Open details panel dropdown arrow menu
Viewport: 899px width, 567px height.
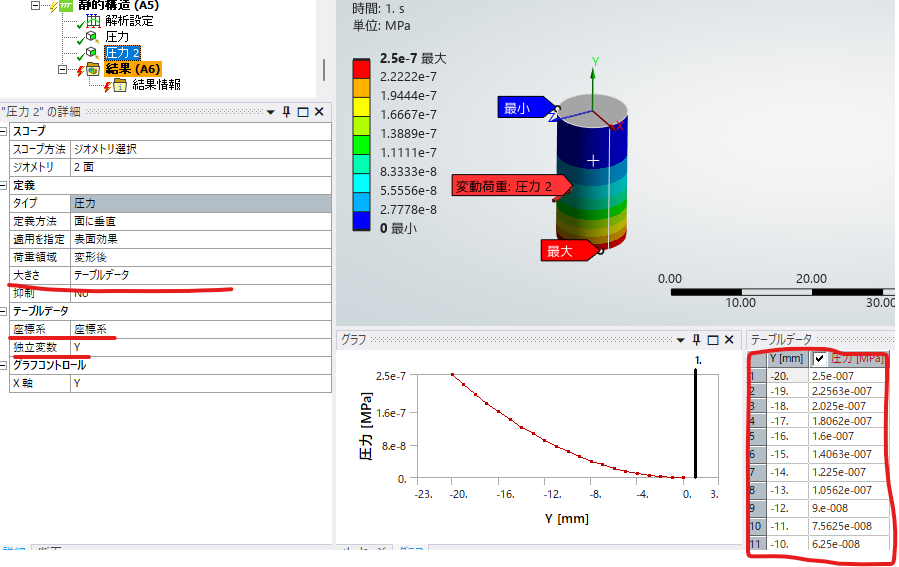(x=269, y=112)
